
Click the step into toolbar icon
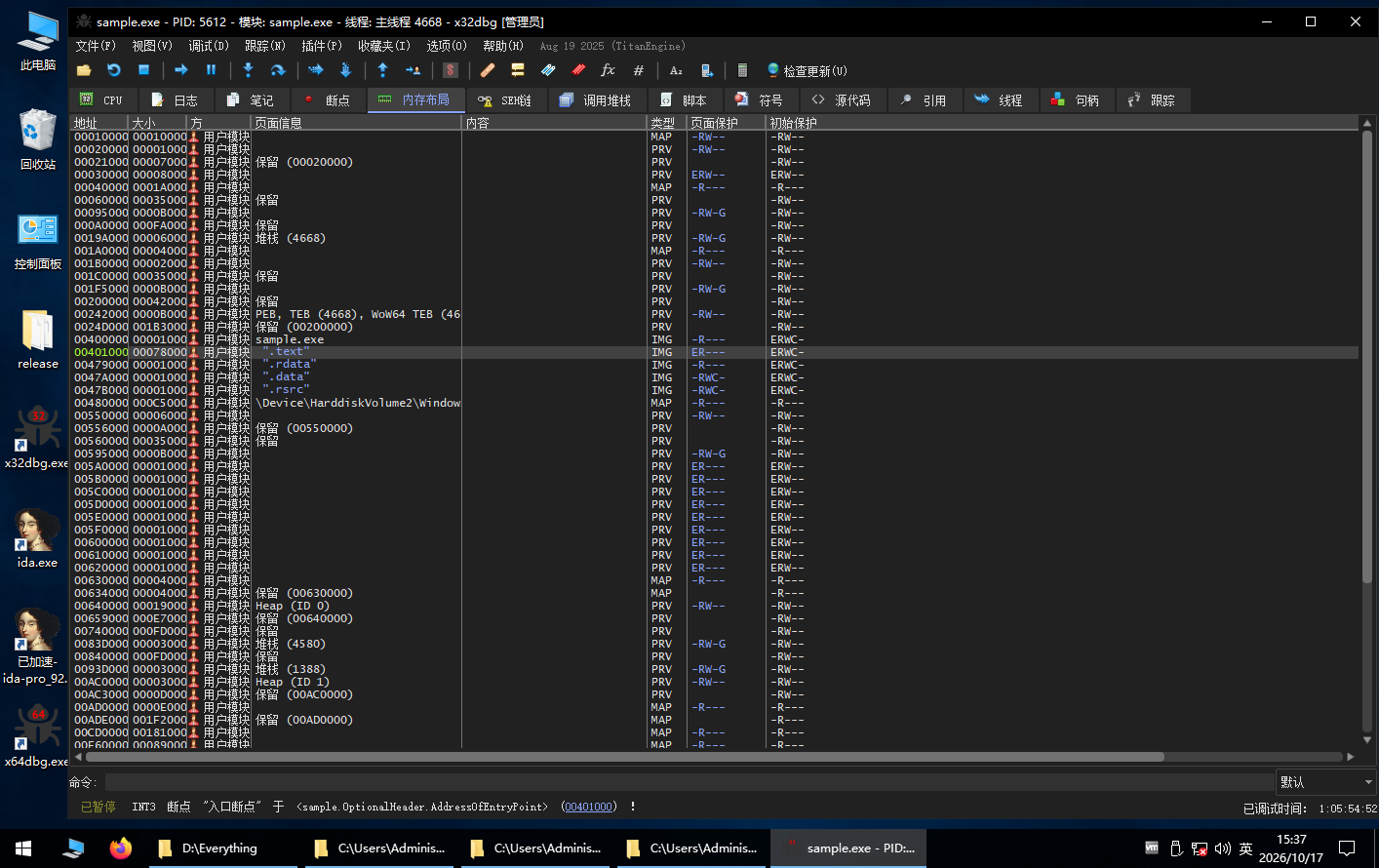point(248,70)
